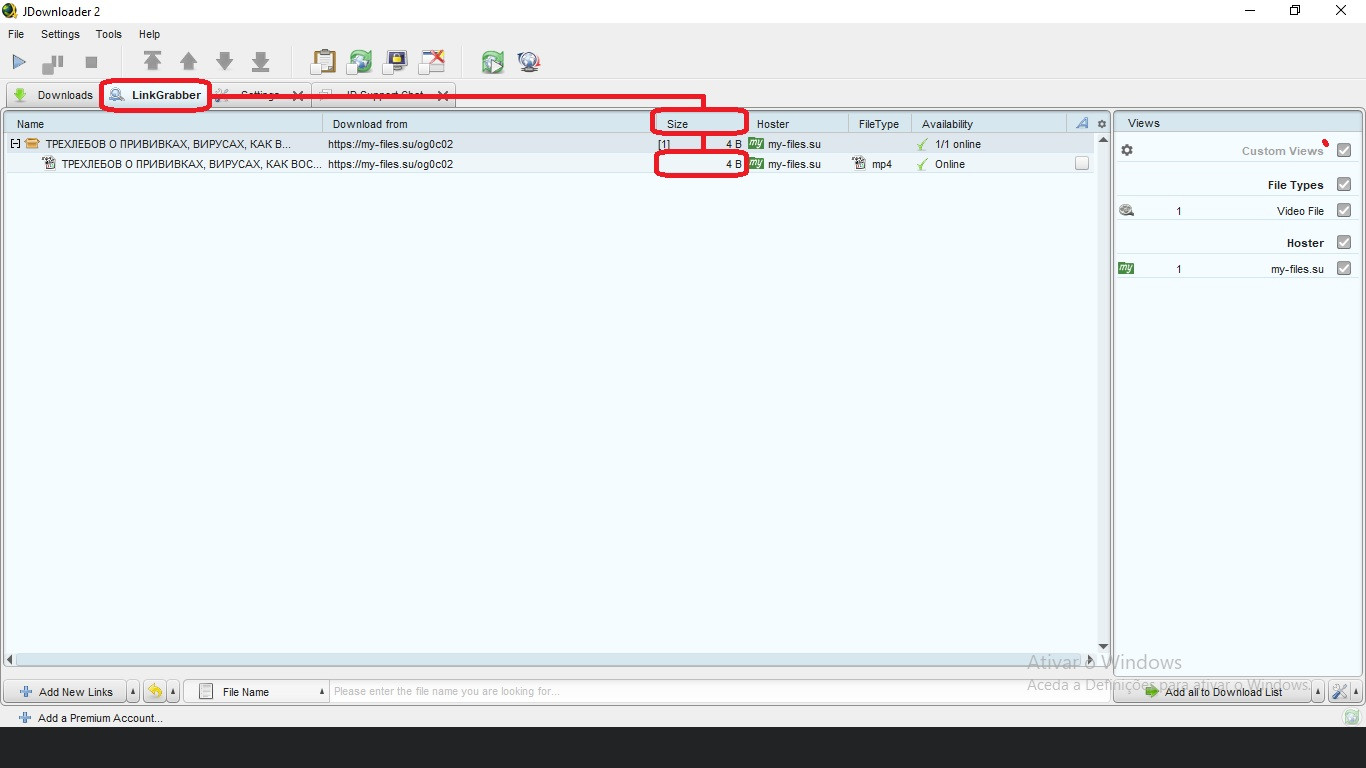Move selection to top of list
Viewport: 1366px width, 768px height.
[x=152, y=62]
